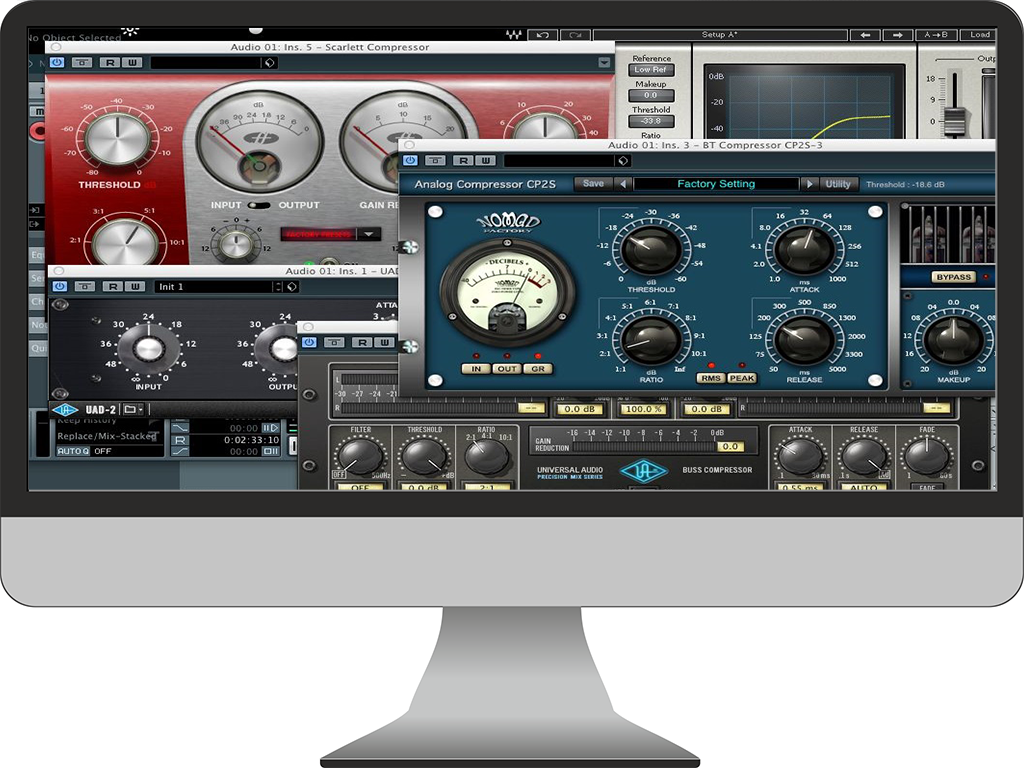Toggle power on UAD Init 1 plugin window
The image size is (1024, 768).
point(59,287)
